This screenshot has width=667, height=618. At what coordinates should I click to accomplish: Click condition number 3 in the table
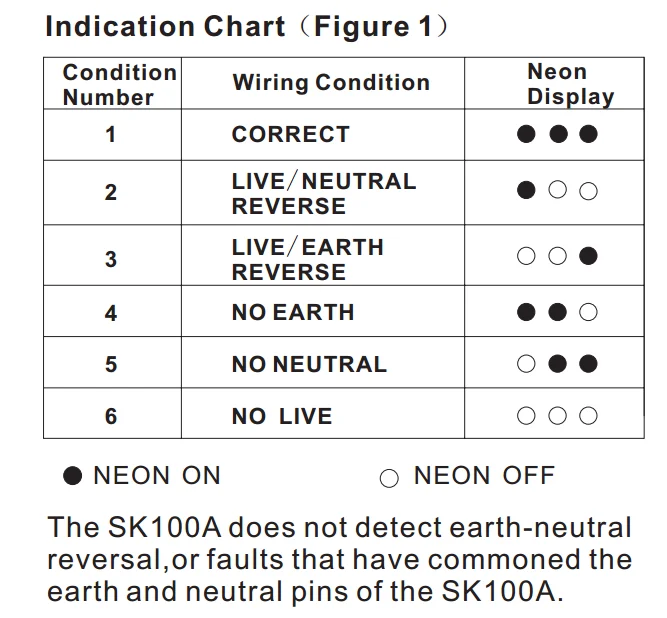click(111, 259)
